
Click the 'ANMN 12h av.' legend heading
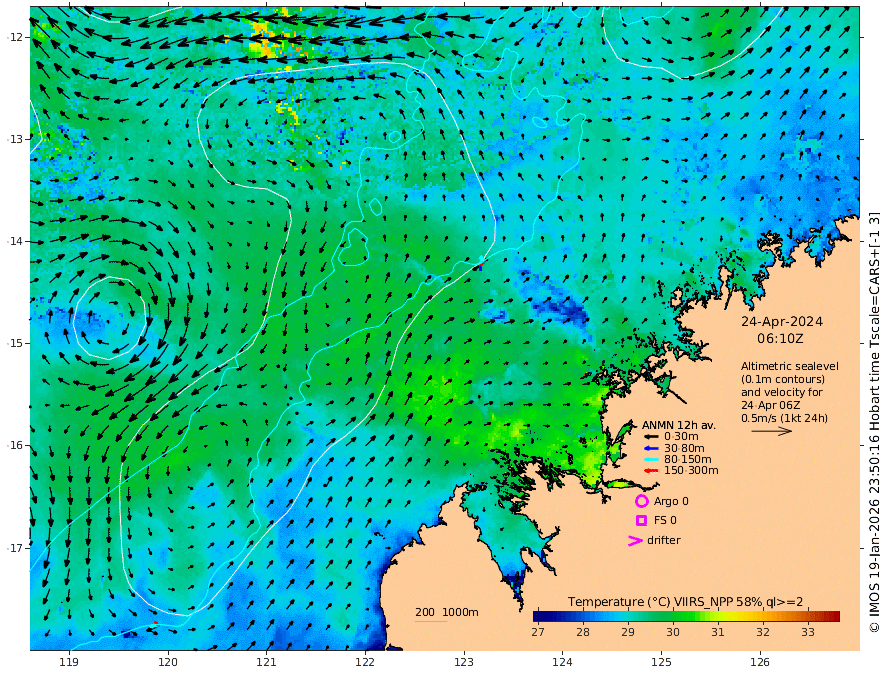pyautogui.click(x=679, y=425)
